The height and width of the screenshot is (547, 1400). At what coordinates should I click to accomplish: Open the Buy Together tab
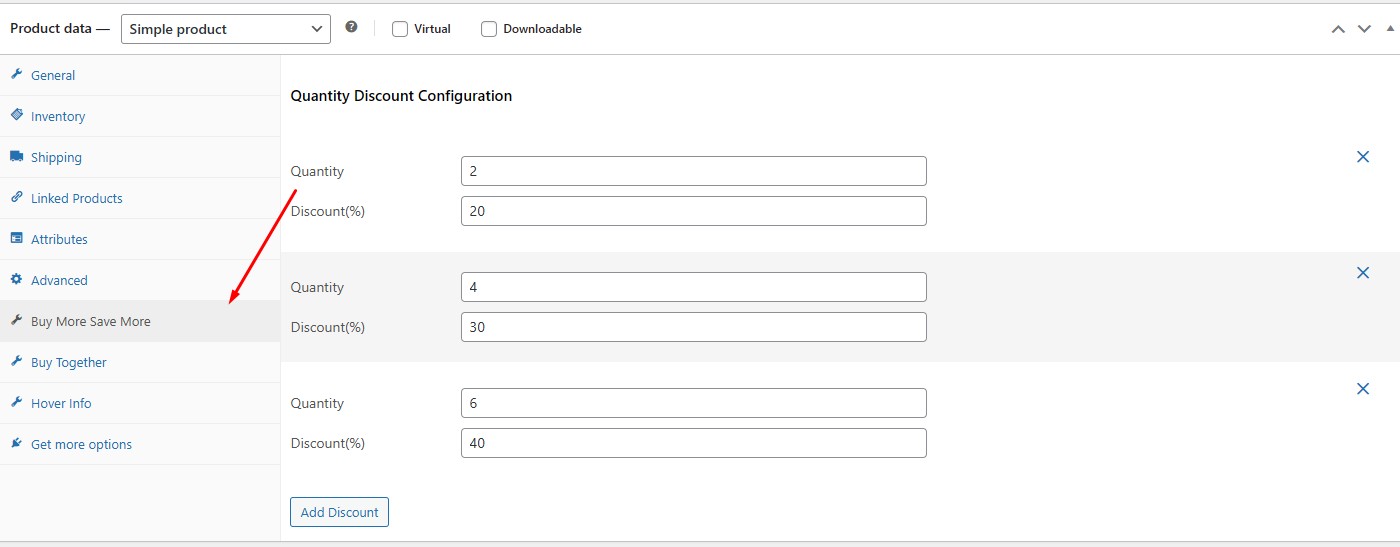[x=68, y=362]
